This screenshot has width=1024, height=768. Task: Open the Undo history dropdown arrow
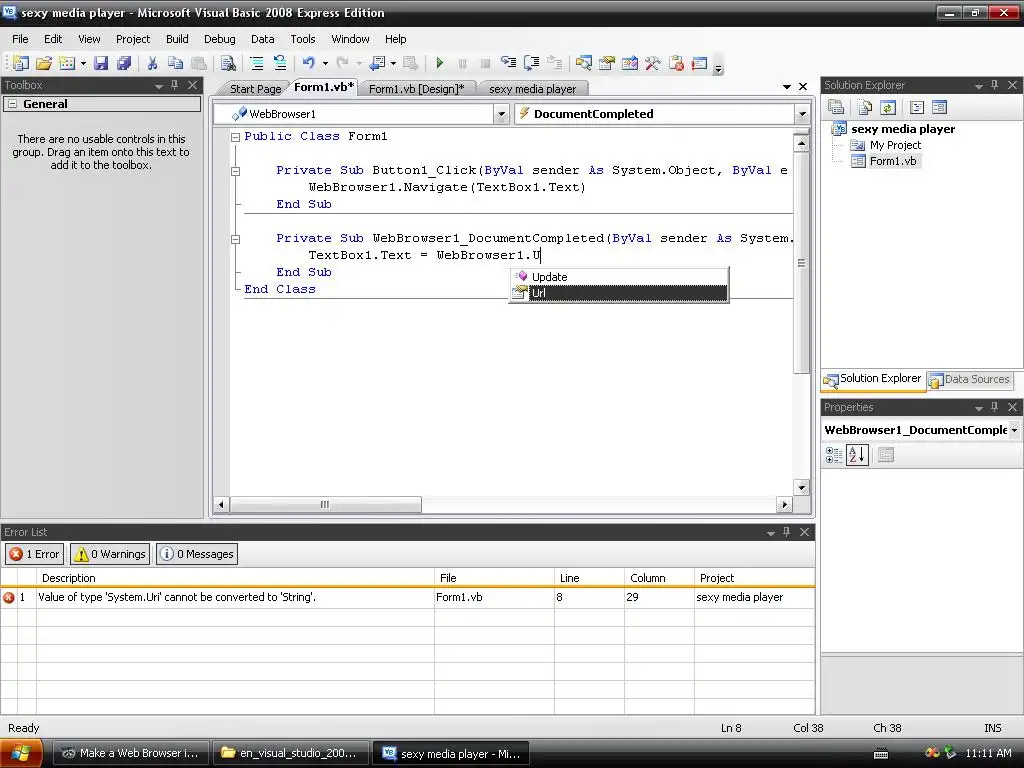(x=325, y=63)
